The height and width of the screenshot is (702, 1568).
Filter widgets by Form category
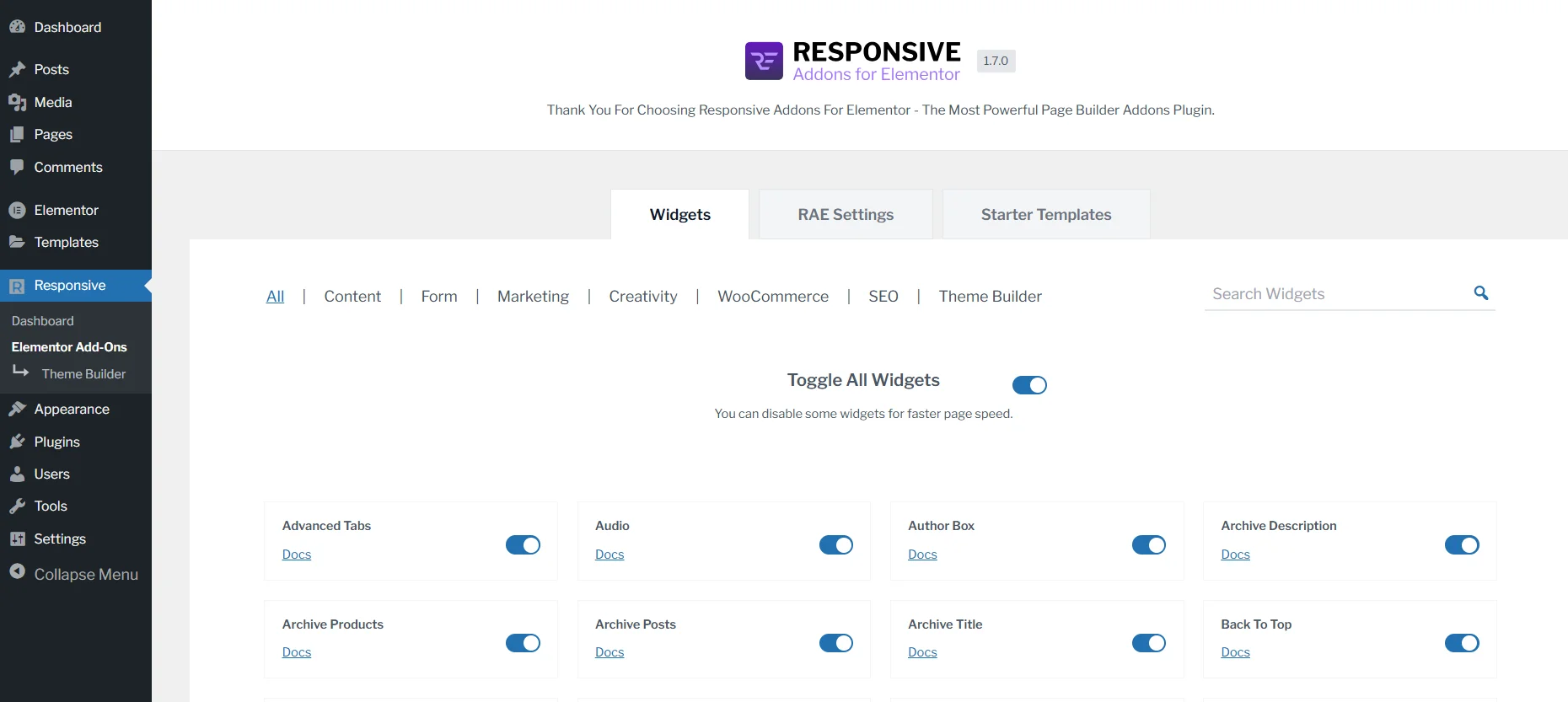[439, 296]
